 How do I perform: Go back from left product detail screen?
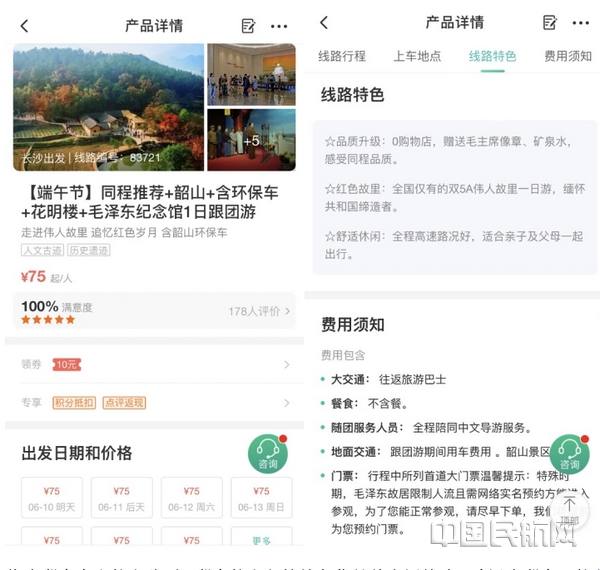point(24,26)
